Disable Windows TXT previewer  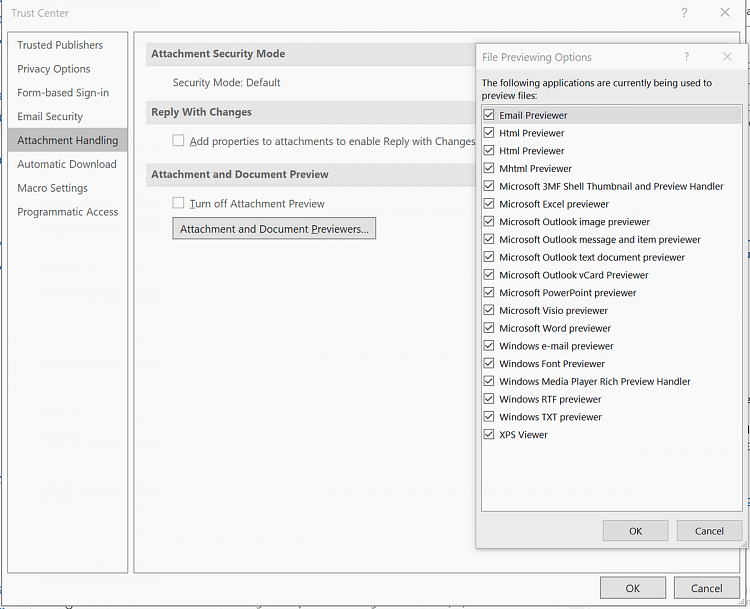point(489,416)
